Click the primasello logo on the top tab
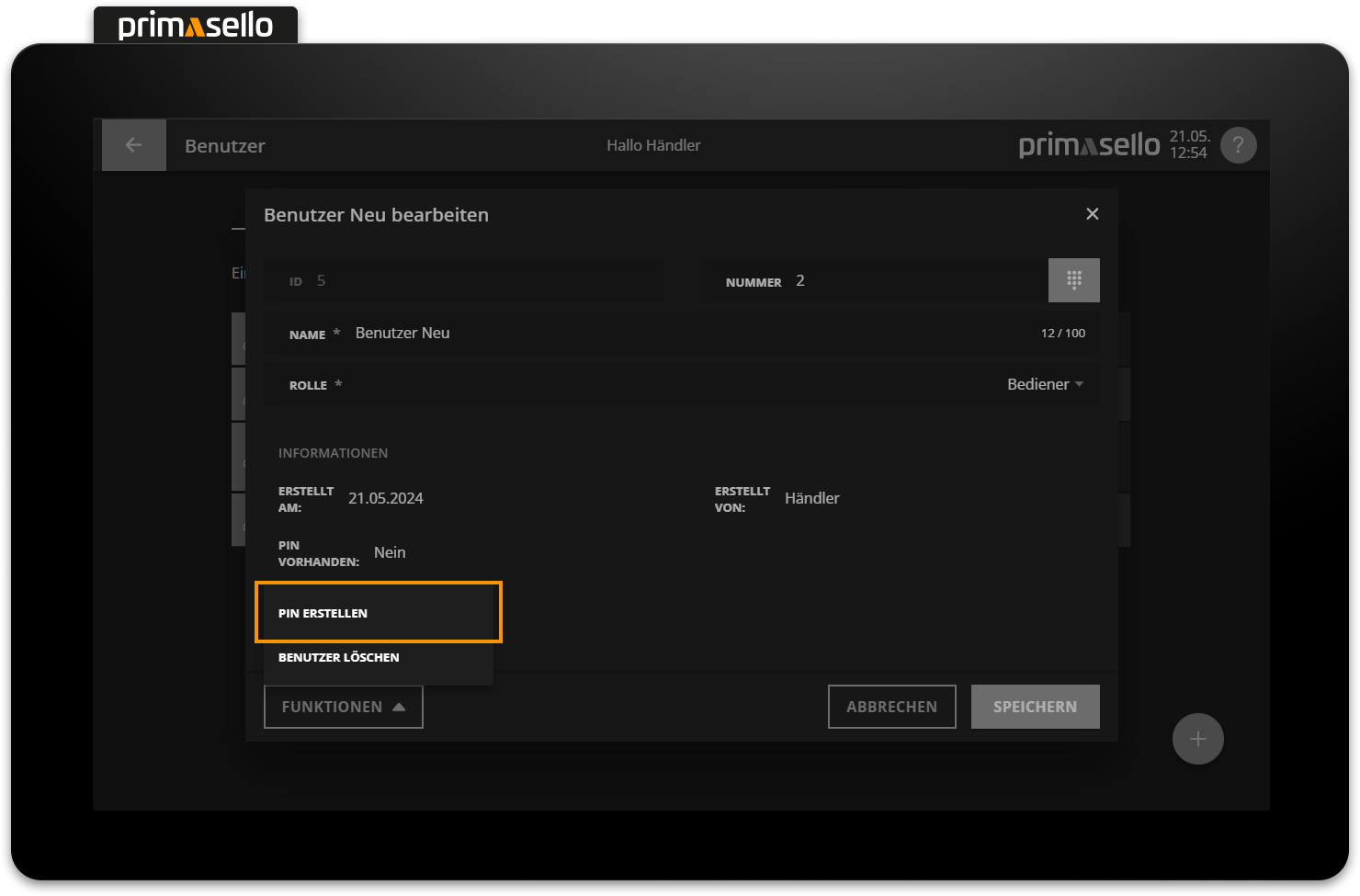This screenshot has width=1360, height=896. pos(195,25)
